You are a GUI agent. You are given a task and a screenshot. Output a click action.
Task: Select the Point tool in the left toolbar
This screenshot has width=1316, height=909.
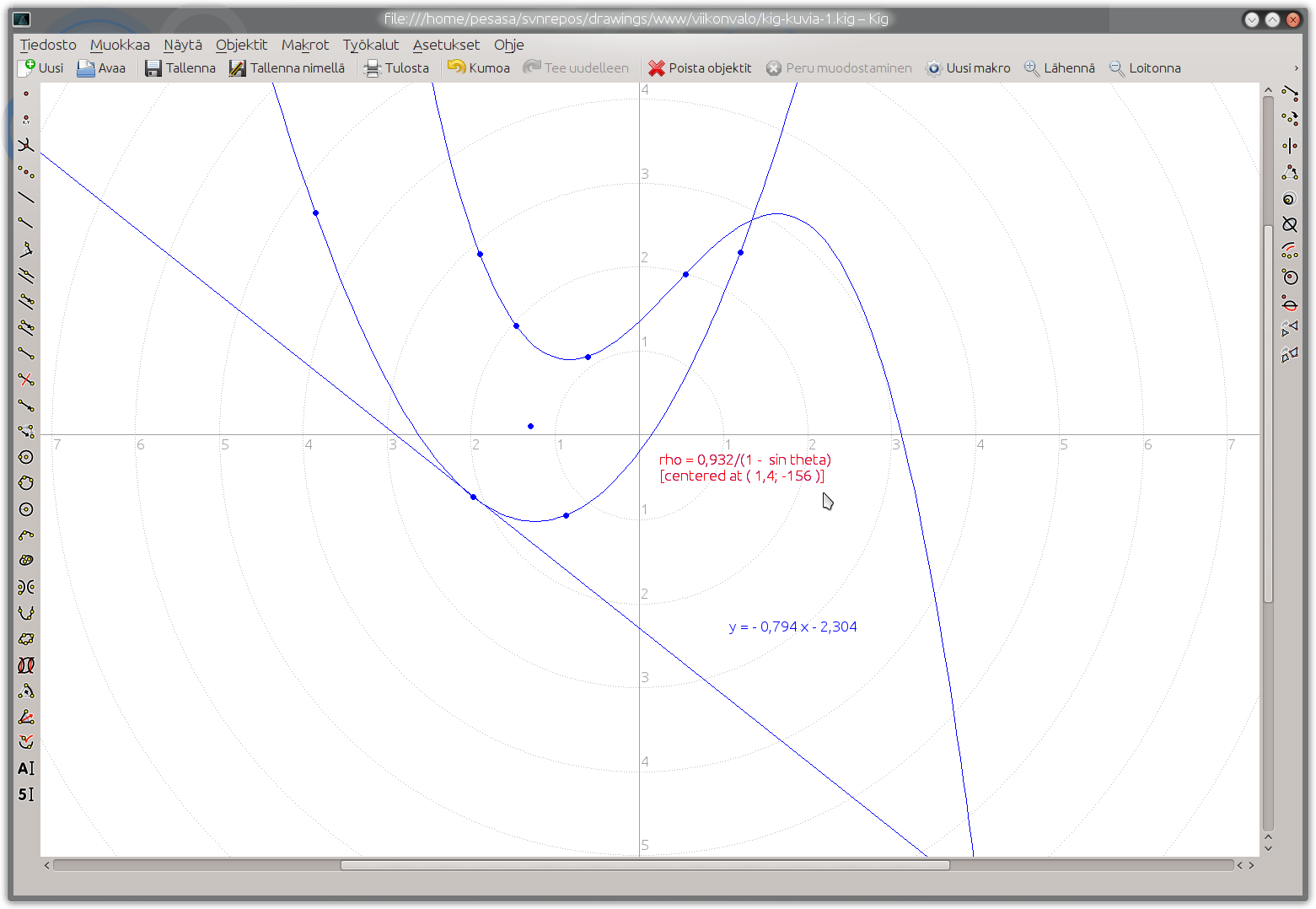click(x=26, y=94)
